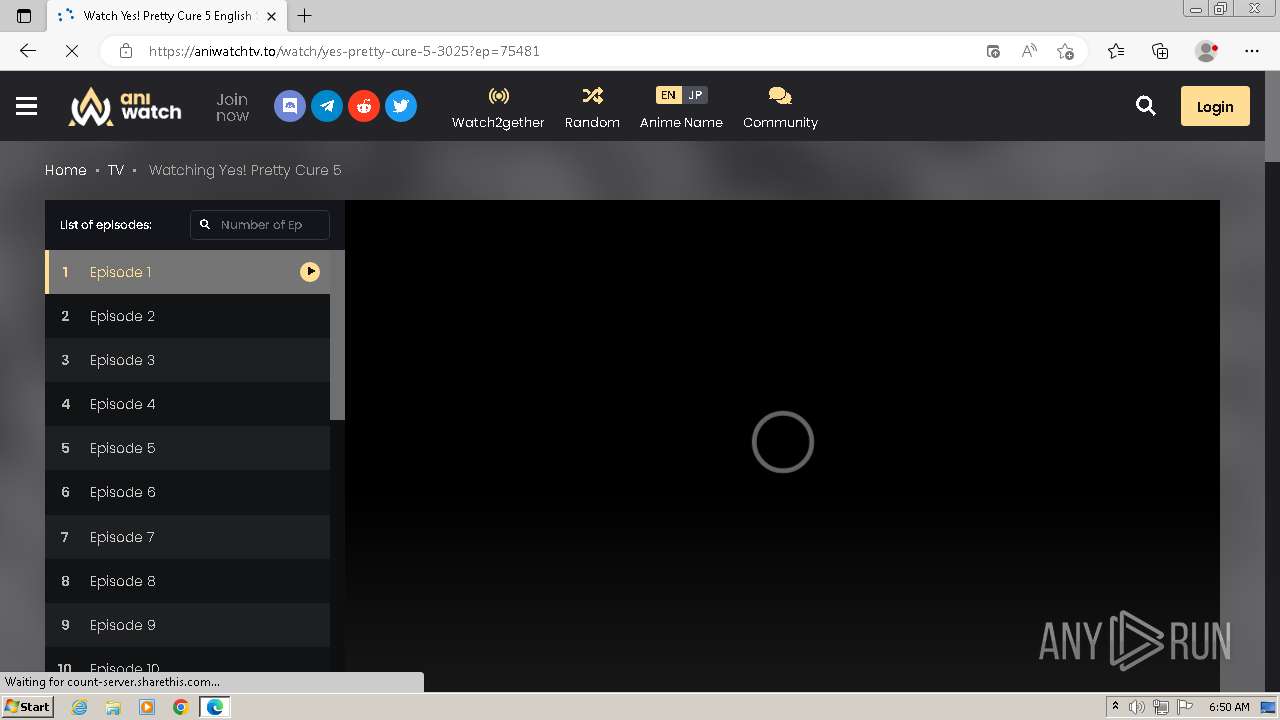Open the Community page
The height and width of the screenshot is (720, 1280).
pyautogui.click(x=780, y=107)
